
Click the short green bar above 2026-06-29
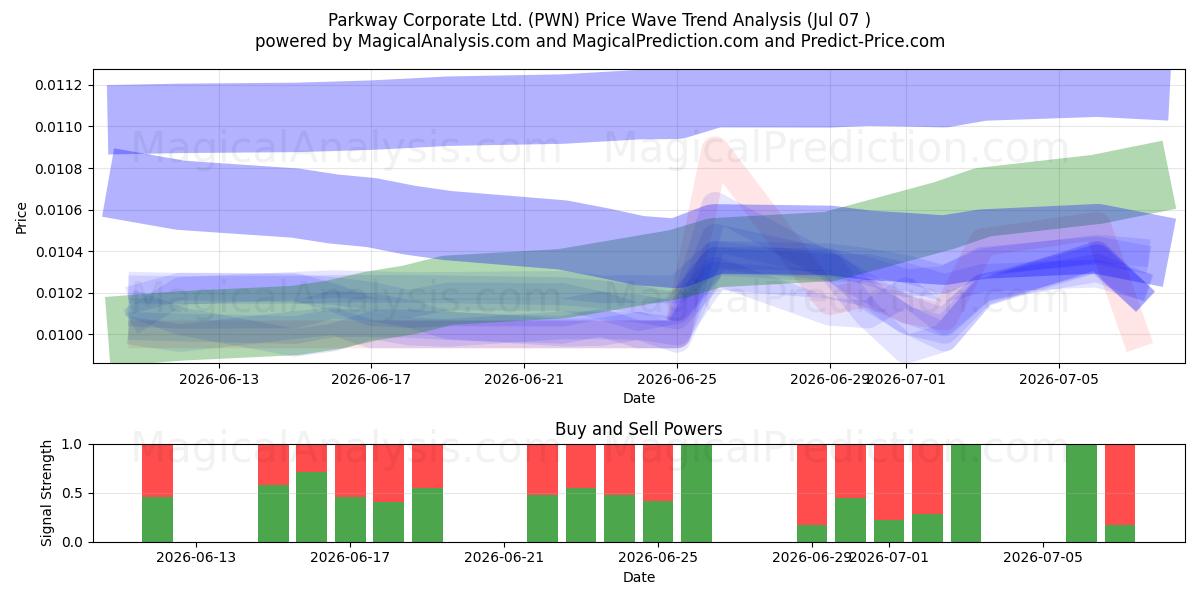812,533
